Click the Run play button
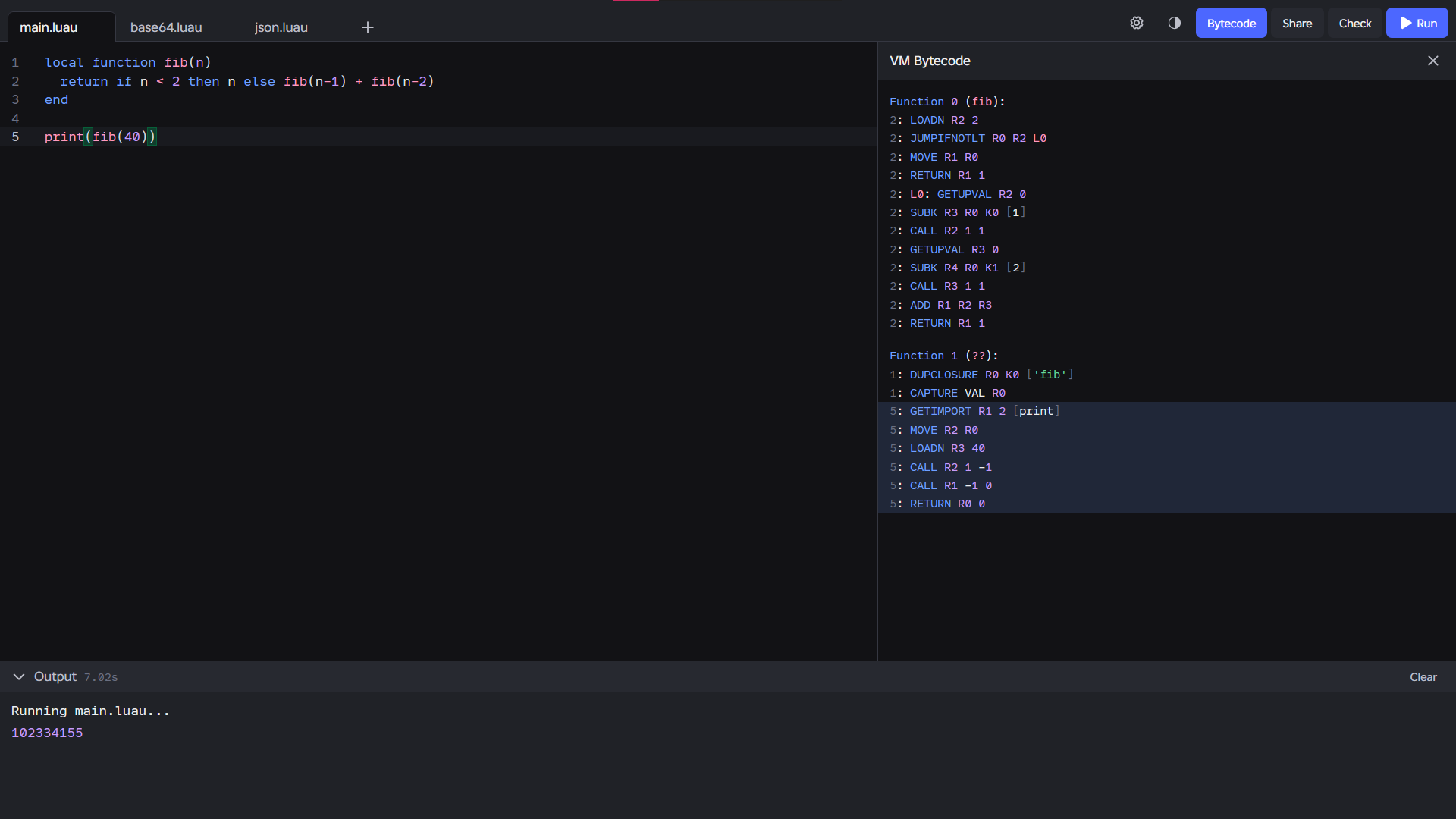The image size is (1456, 819). point(1417,23)
